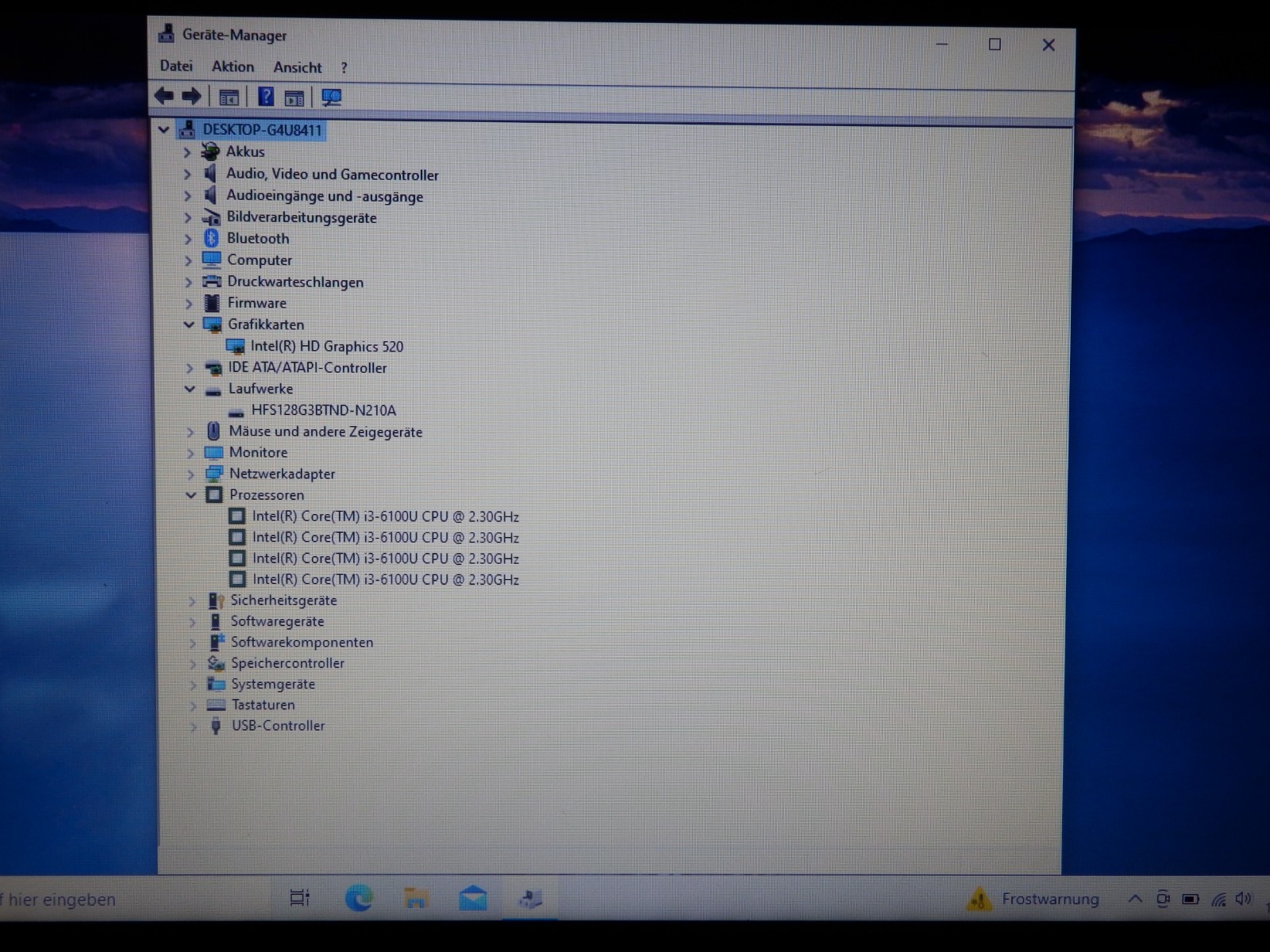Screen dimensions: 1270x952
Task: Select the Softwaregeräte label
Action: pos(277,621)
